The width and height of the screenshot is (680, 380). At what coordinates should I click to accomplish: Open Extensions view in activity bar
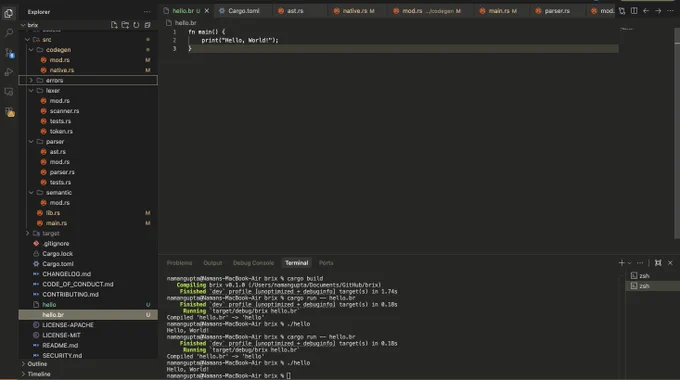point(10,112)
